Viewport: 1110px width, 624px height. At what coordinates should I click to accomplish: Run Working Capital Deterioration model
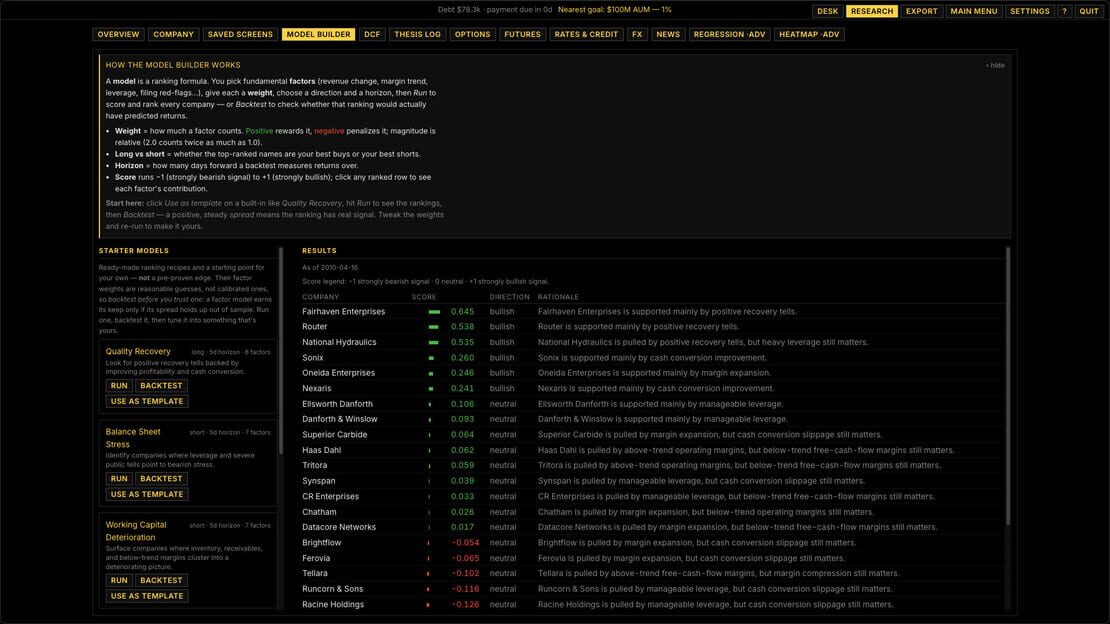pos(119,580)
